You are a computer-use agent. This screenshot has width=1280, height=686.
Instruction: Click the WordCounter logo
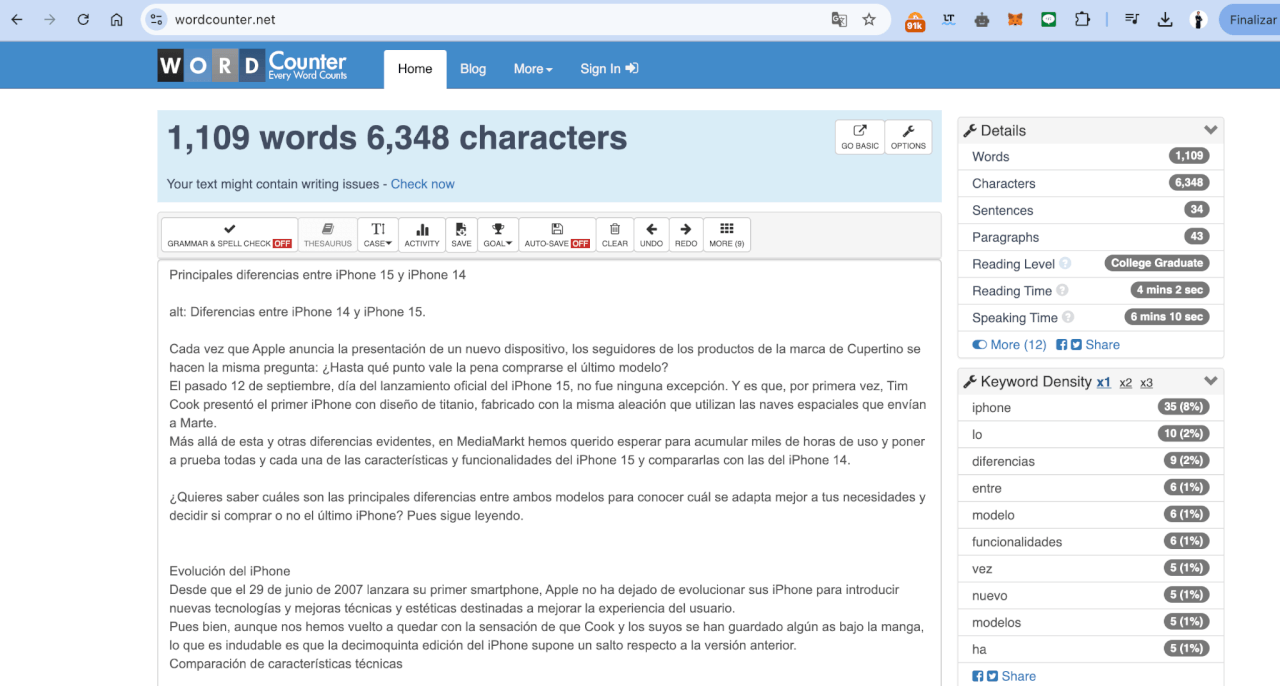[252, 66]
